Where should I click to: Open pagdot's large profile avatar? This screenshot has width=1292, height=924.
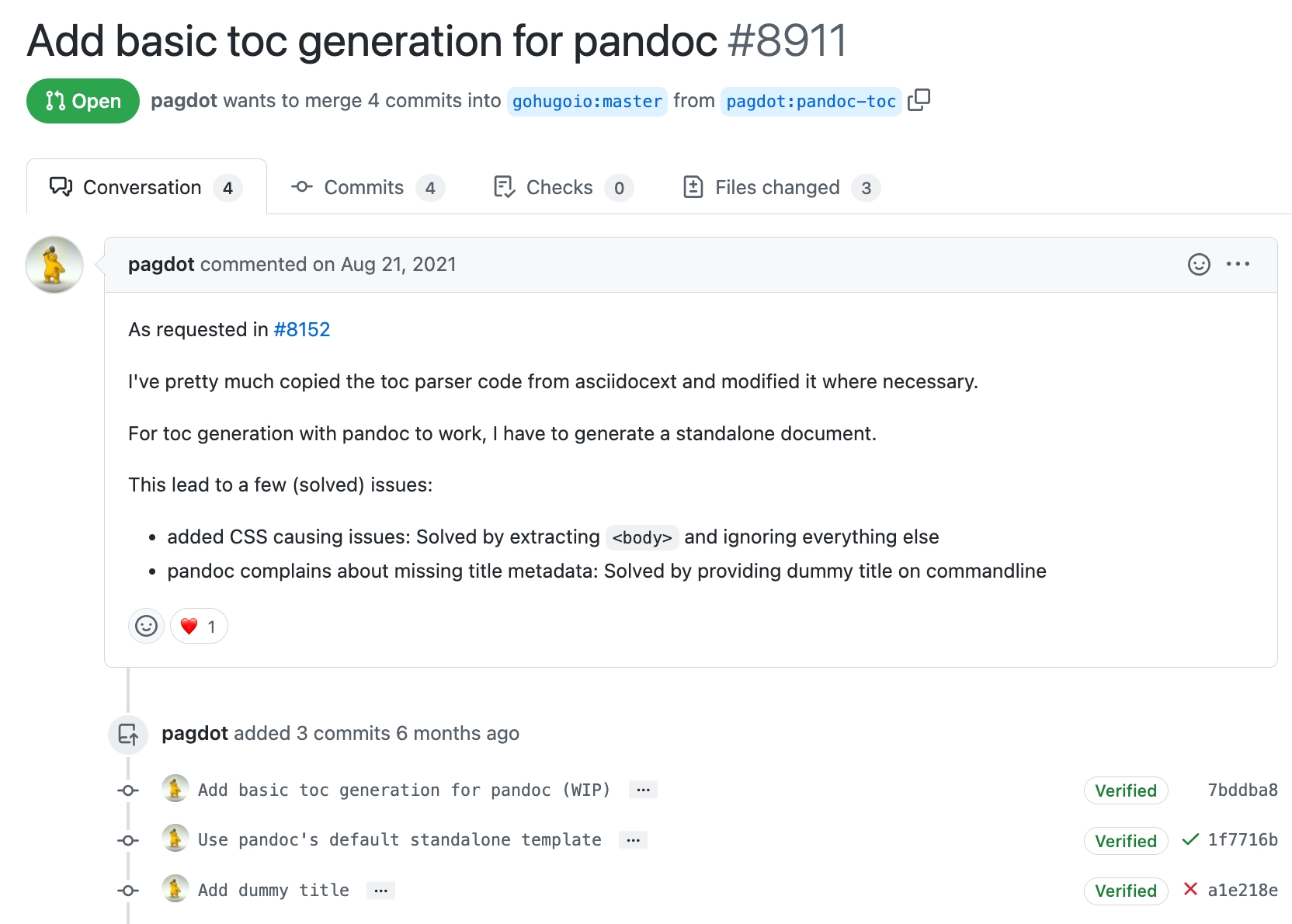[x=54, y=265]
